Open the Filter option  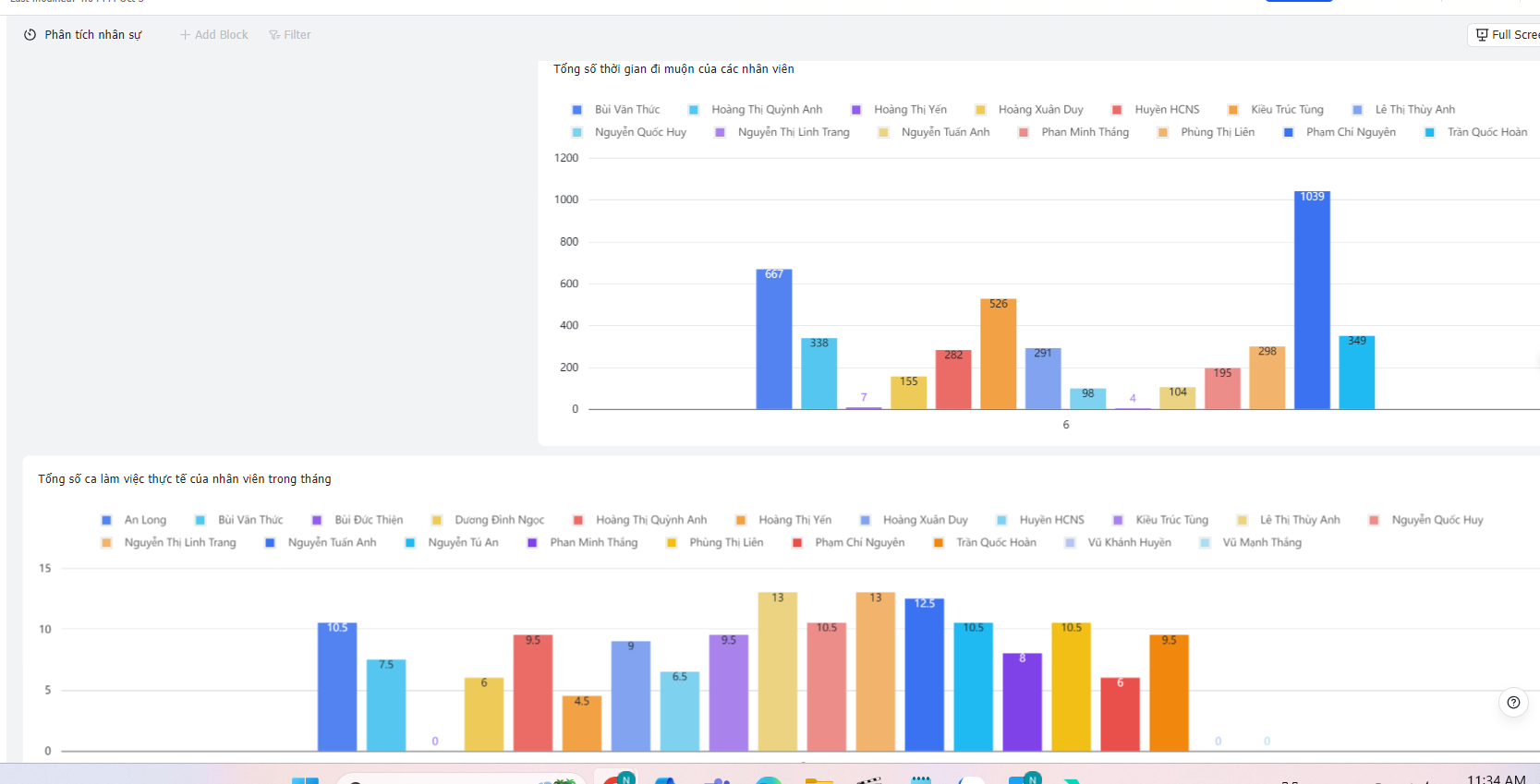[290, 35]
